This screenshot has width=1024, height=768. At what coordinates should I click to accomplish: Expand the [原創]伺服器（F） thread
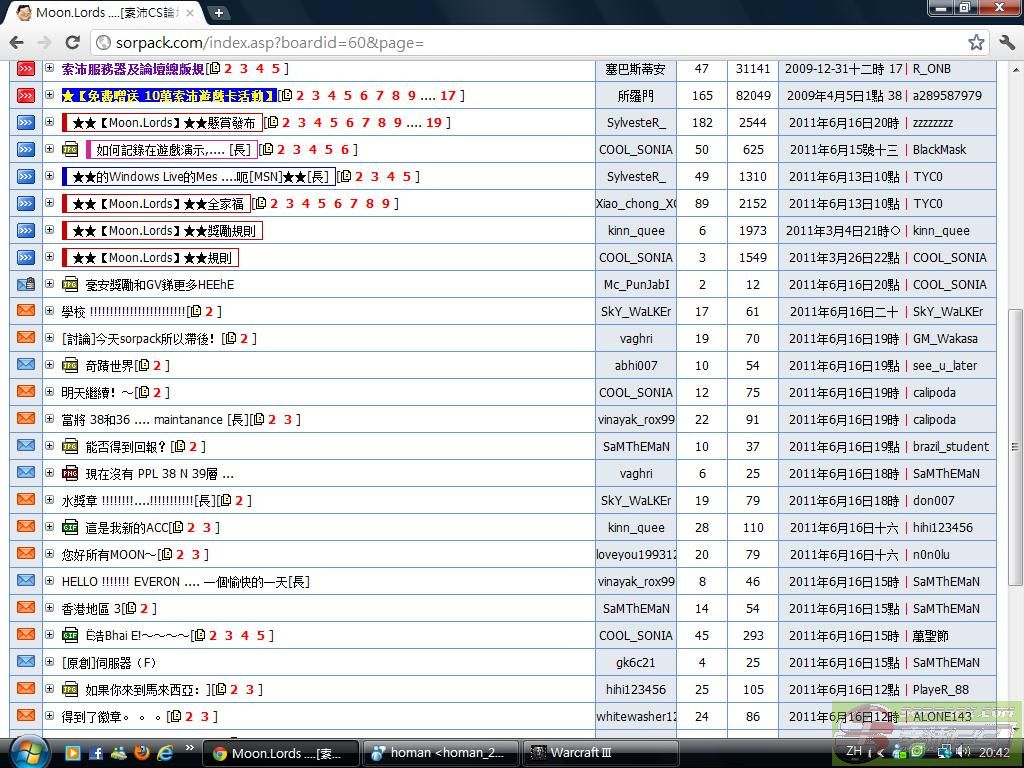pyautogui.click(x=49, y=662)
